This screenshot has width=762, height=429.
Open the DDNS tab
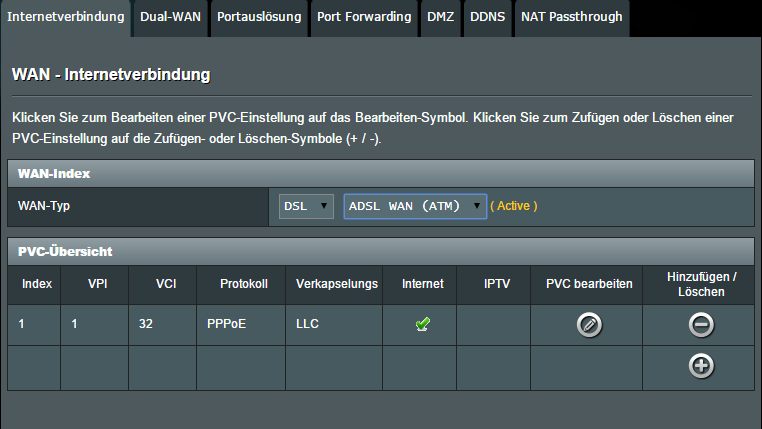[487, 18]
